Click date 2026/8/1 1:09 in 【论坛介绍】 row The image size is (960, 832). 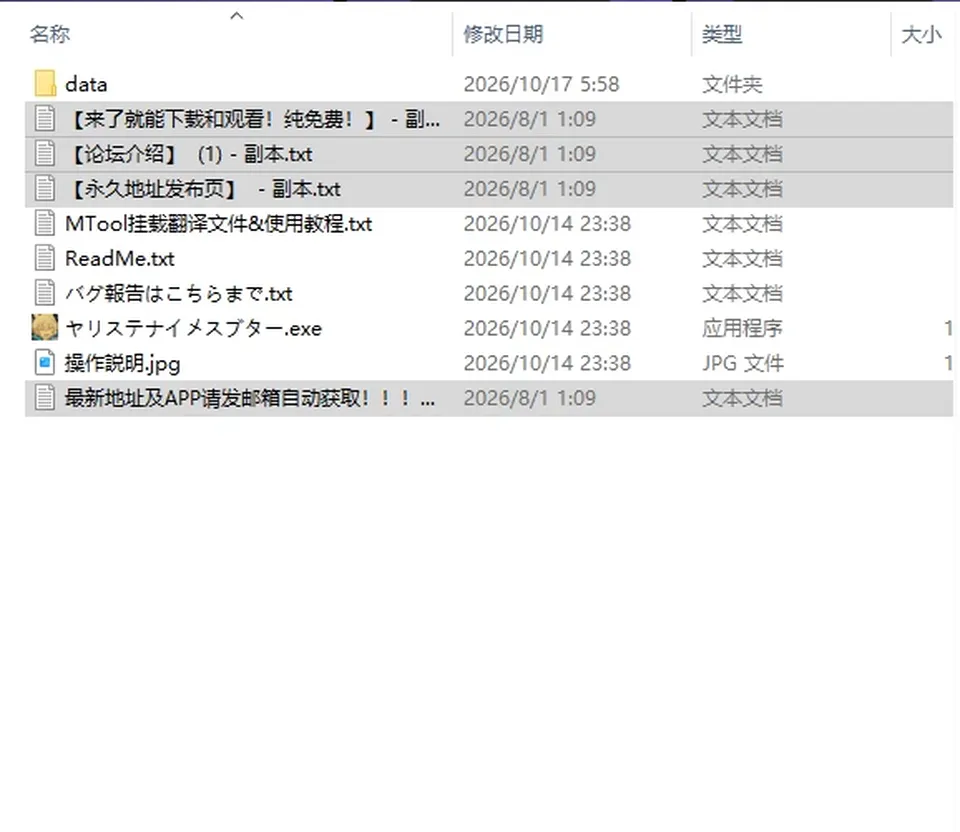click(x=530, y=154)
